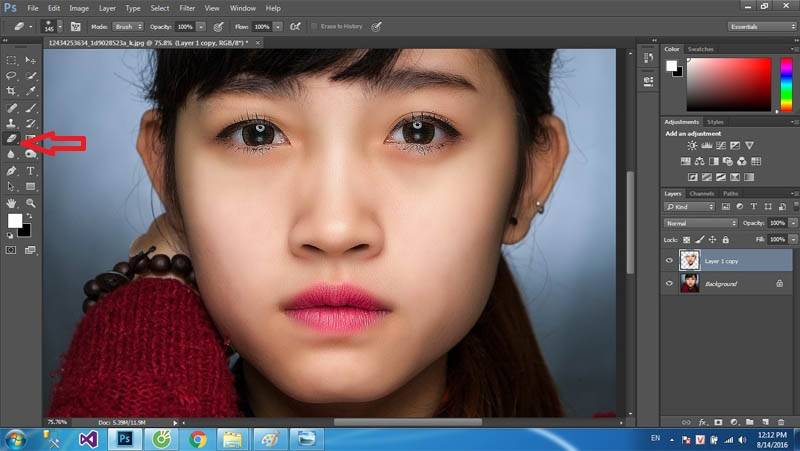The width and height of the screenshot is (800, 451).
Task: Select the Move tool
Action: coord(31,60)
